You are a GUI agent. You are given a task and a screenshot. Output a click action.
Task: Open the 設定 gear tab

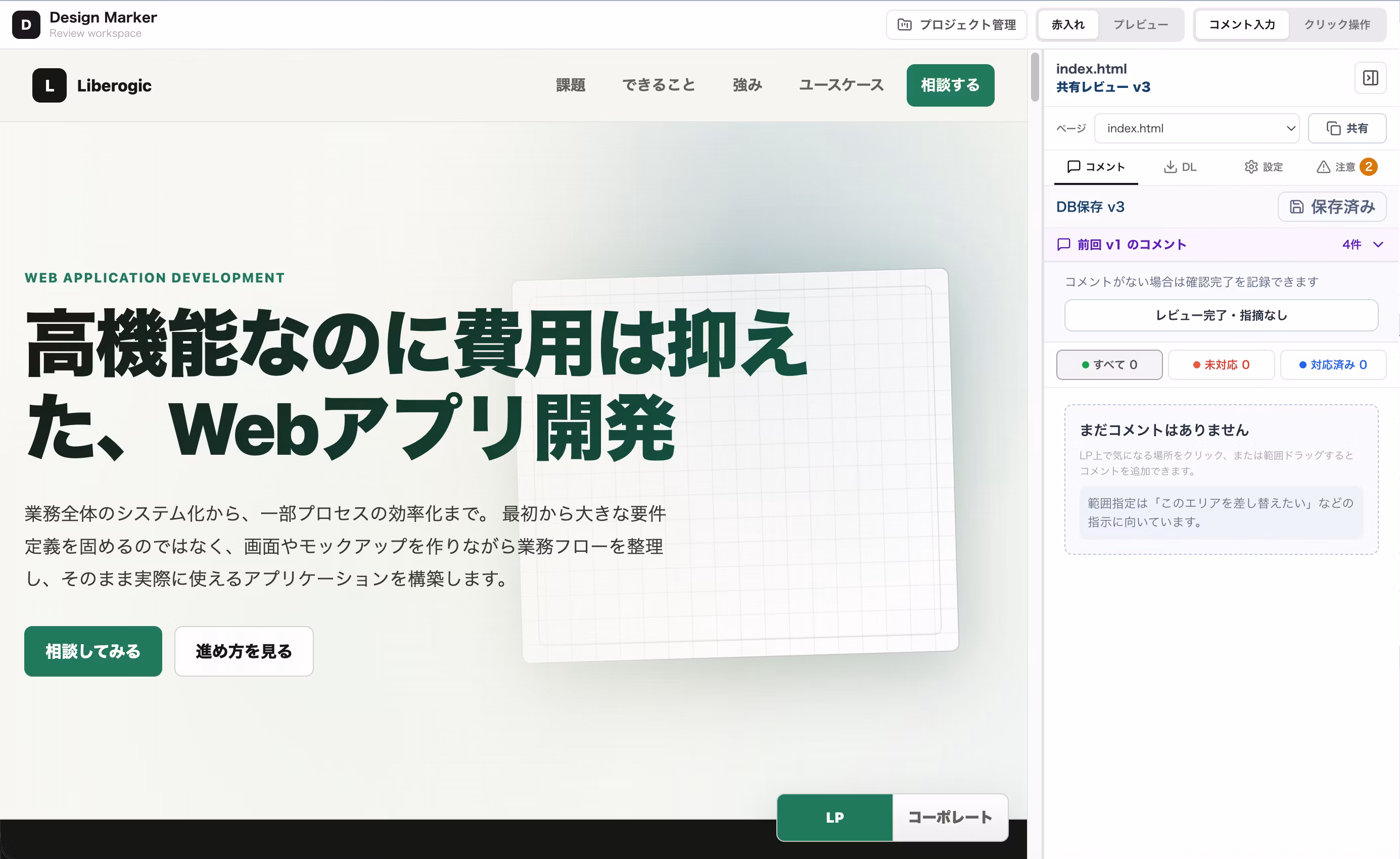(x=1264, y=167)
